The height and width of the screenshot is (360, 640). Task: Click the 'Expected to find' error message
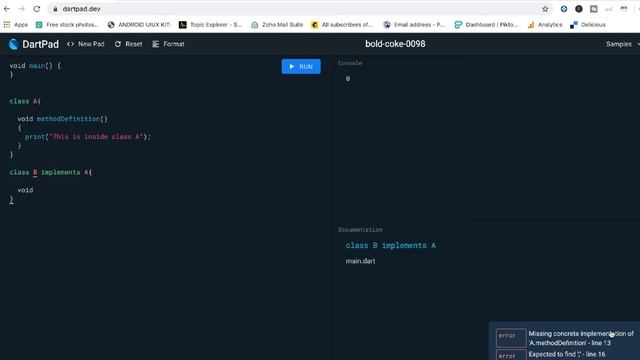tap(567, 354)
